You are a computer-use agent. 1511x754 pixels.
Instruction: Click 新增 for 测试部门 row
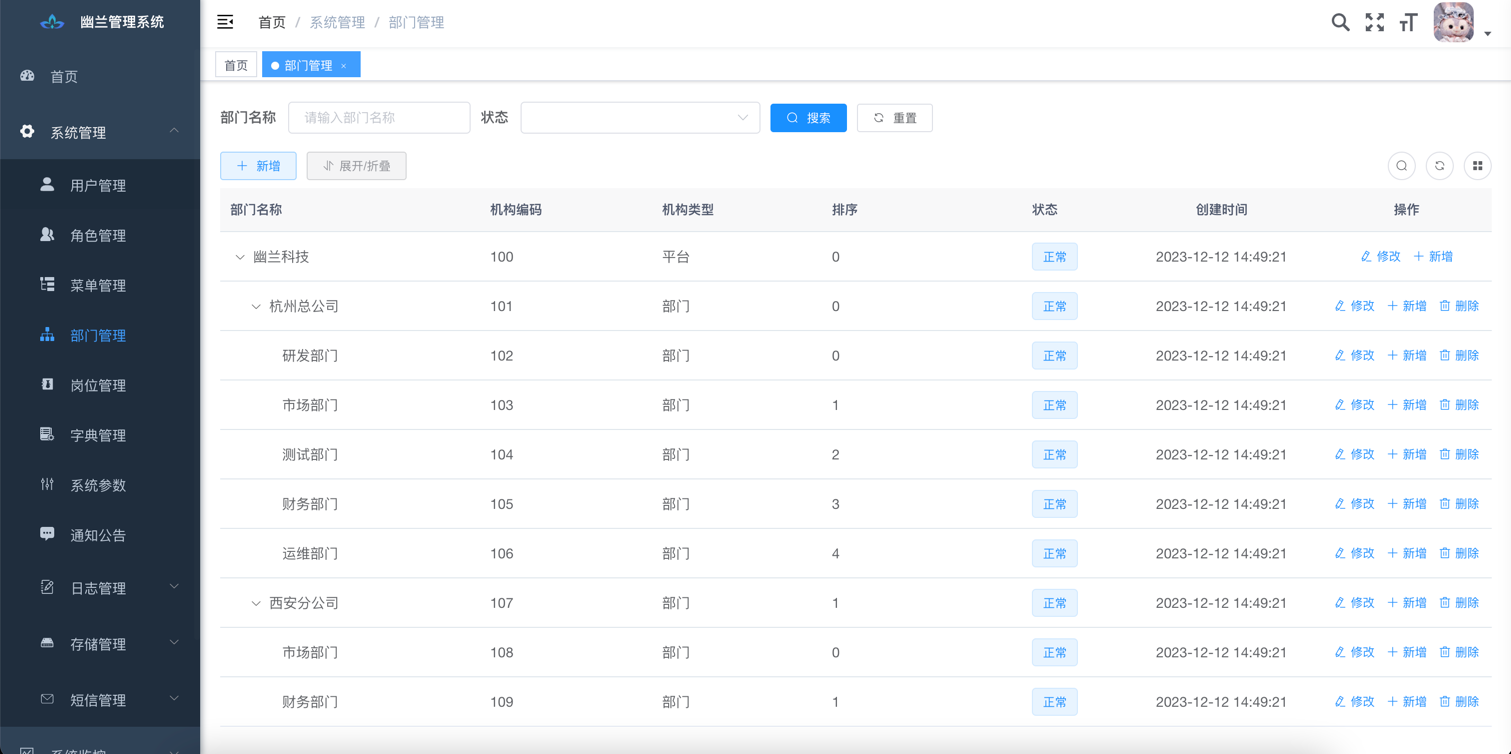pyautogui.click(x=1407, y=454)
